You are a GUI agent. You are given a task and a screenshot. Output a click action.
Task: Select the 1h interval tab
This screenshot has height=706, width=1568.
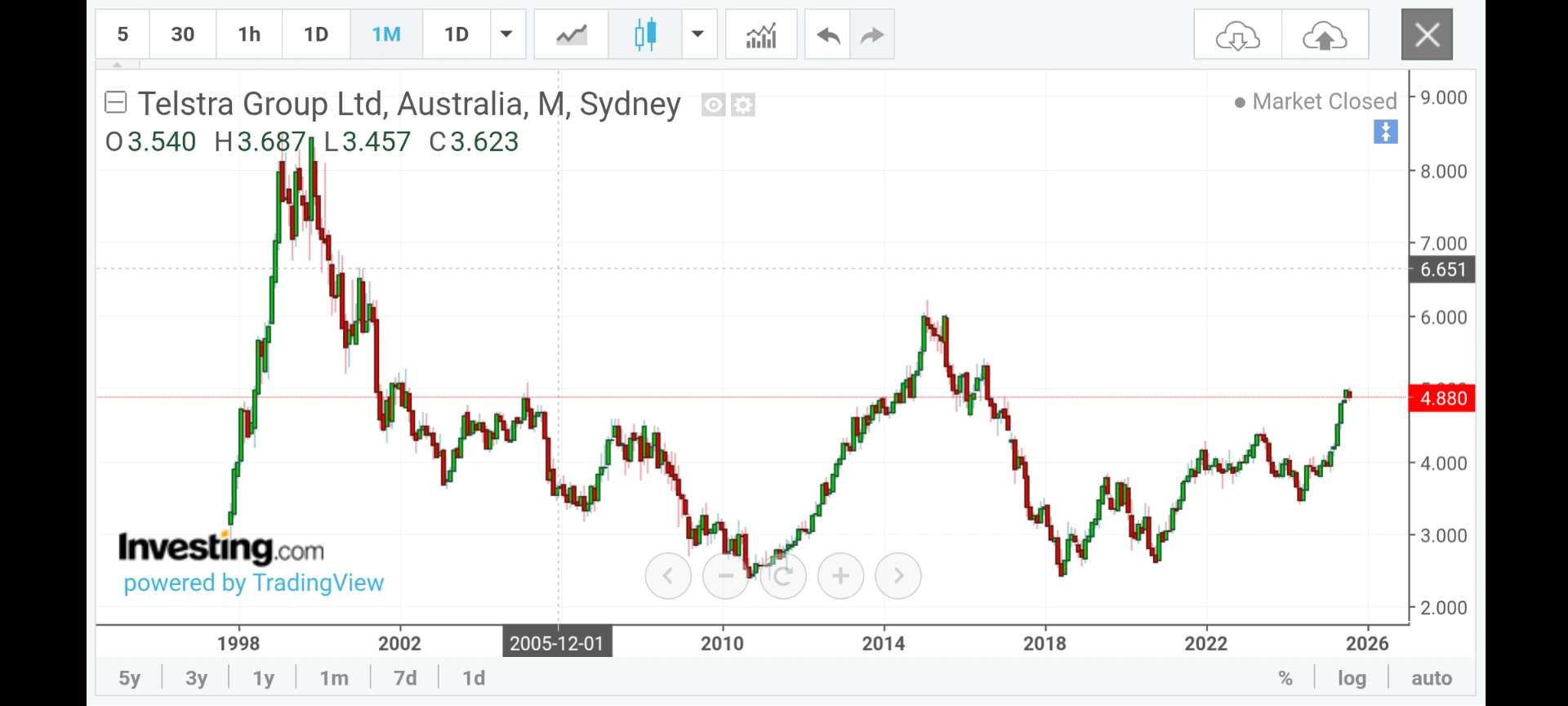(x=249, y=34)
